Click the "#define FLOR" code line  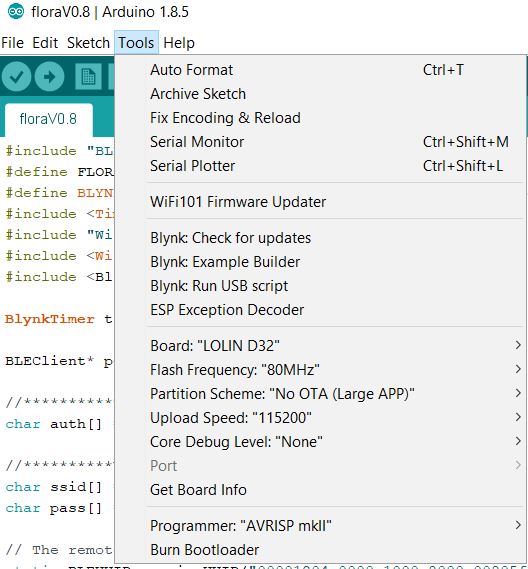pos(59,172)
